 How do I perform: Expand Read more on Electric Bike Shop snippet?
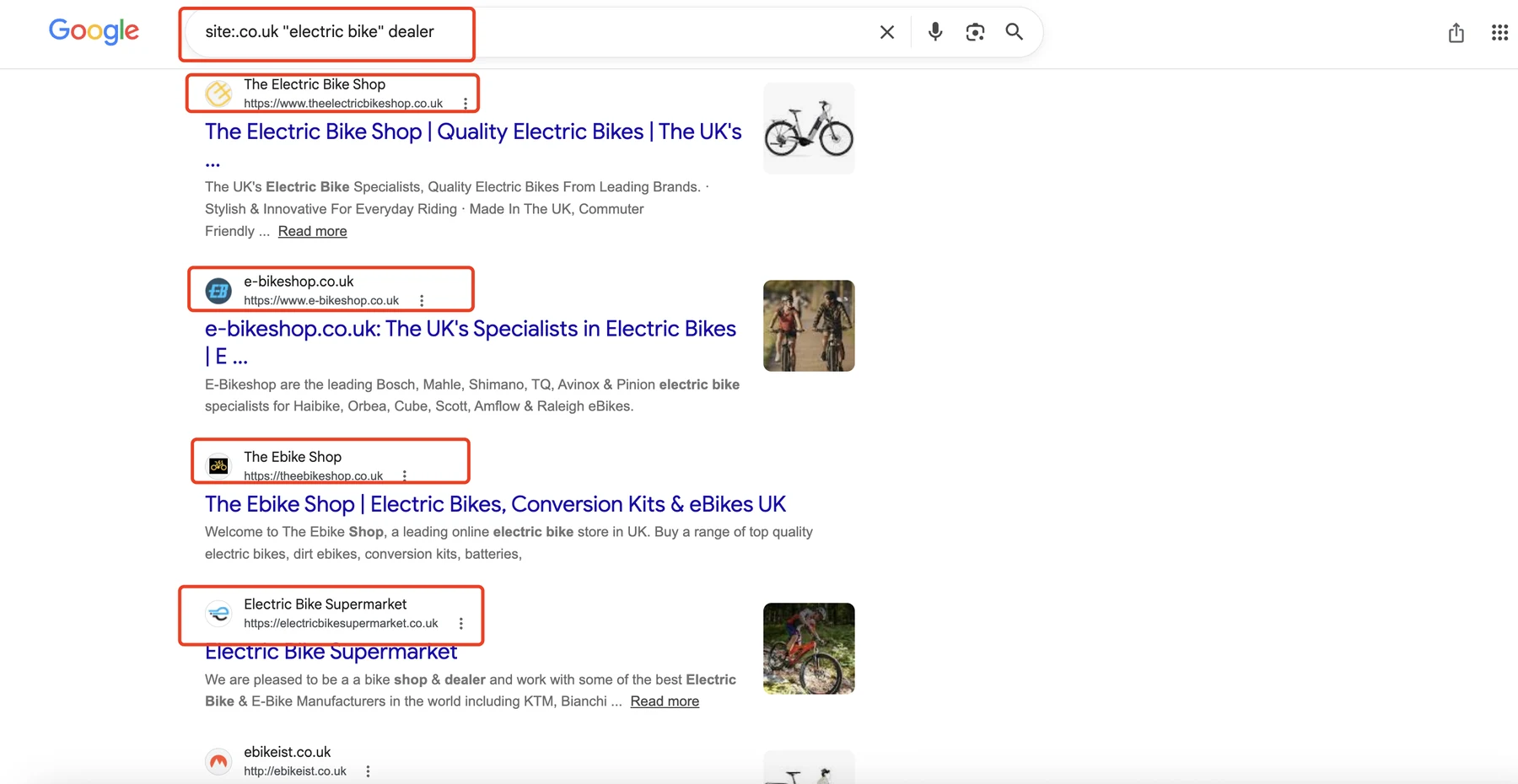click(x=312, y=231)
